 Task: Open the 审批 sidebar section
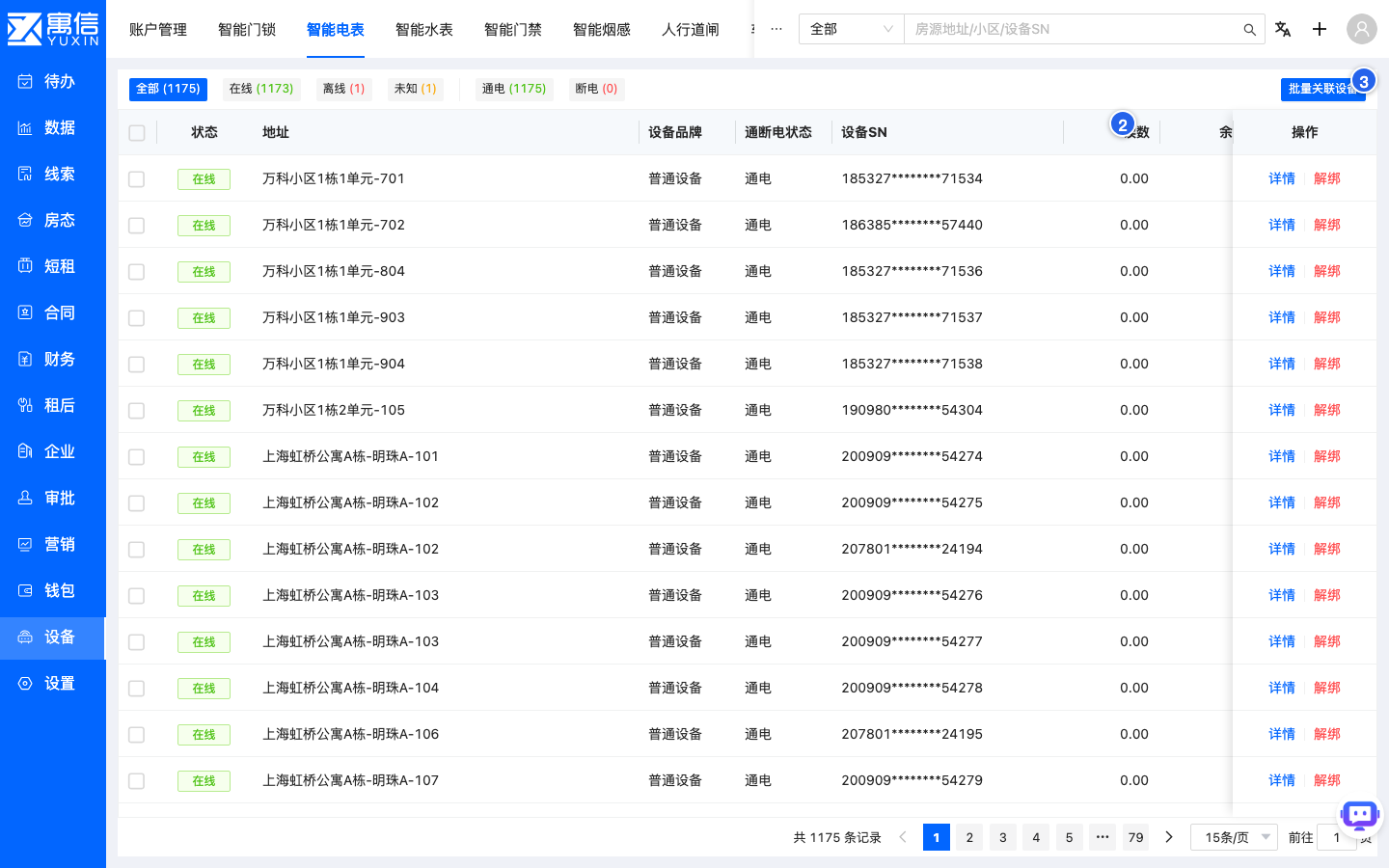[x=52, y=498]
